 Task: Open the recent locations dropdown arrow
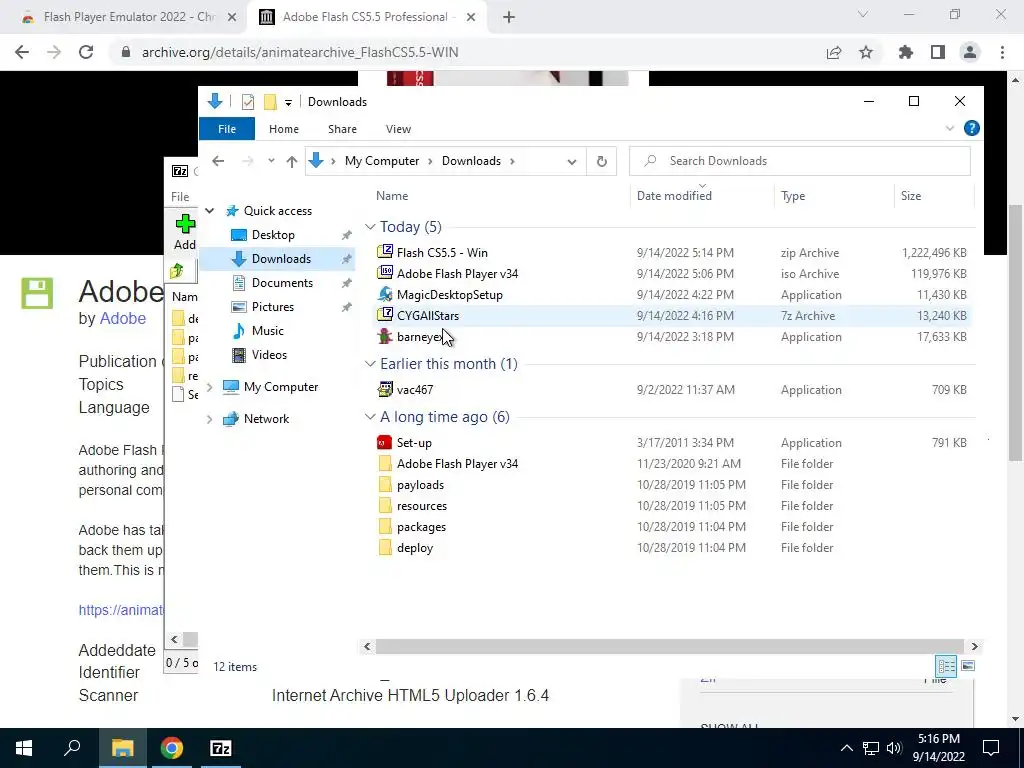271,161
